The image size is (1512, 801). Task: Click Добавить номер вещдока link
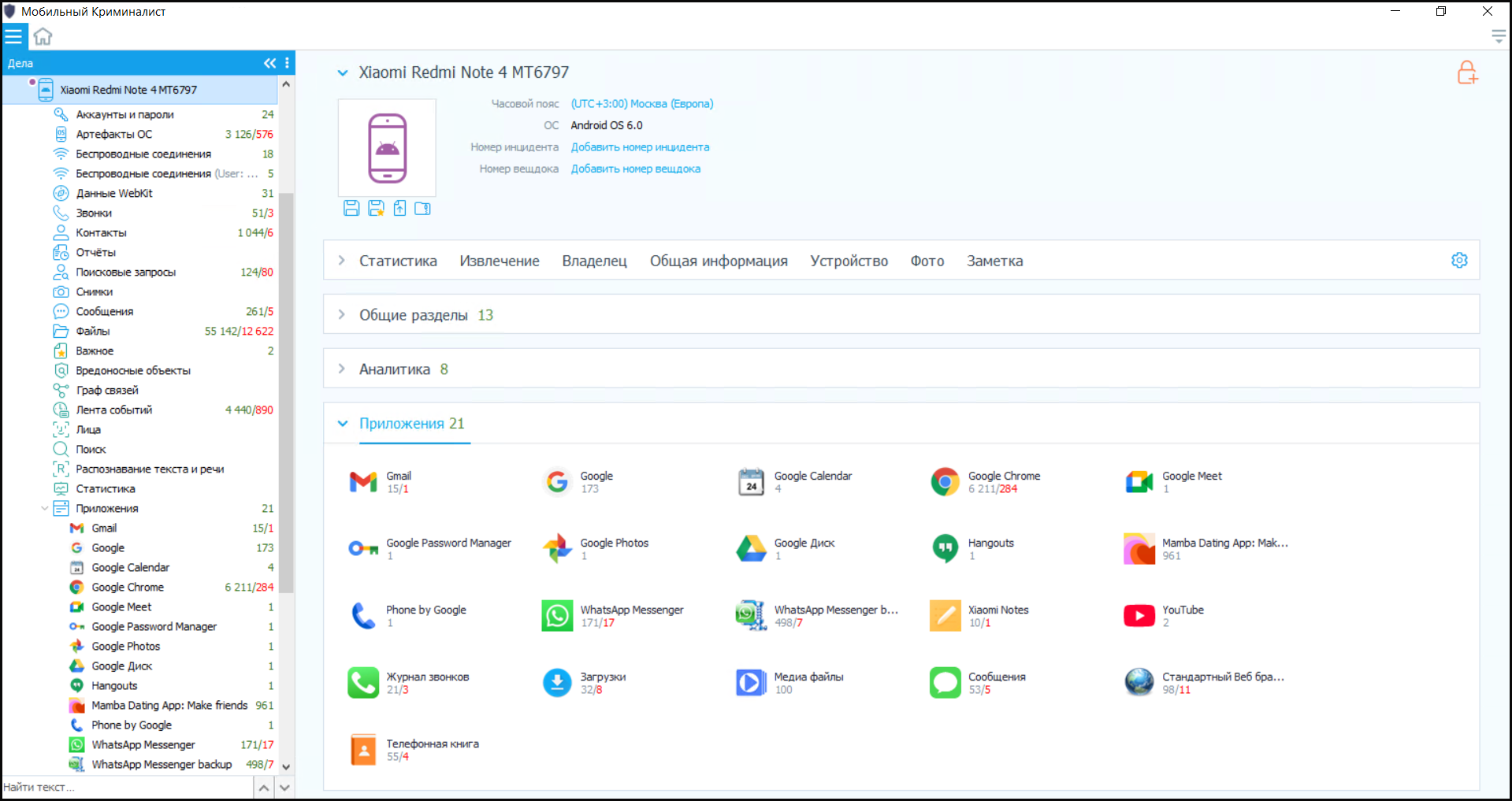pos(636,169)
